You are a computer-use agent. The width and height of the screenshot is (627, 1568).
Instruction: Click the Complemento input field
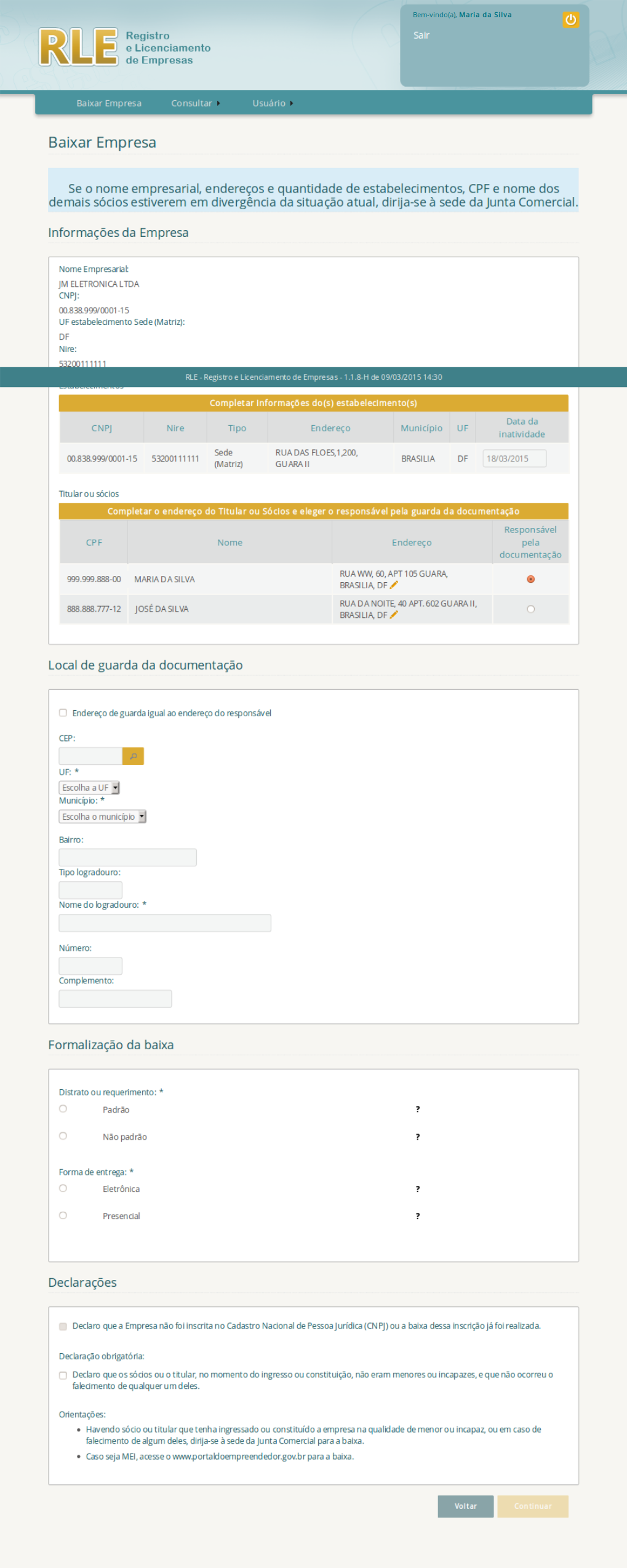pyautogui.click(x=115, y=998)
